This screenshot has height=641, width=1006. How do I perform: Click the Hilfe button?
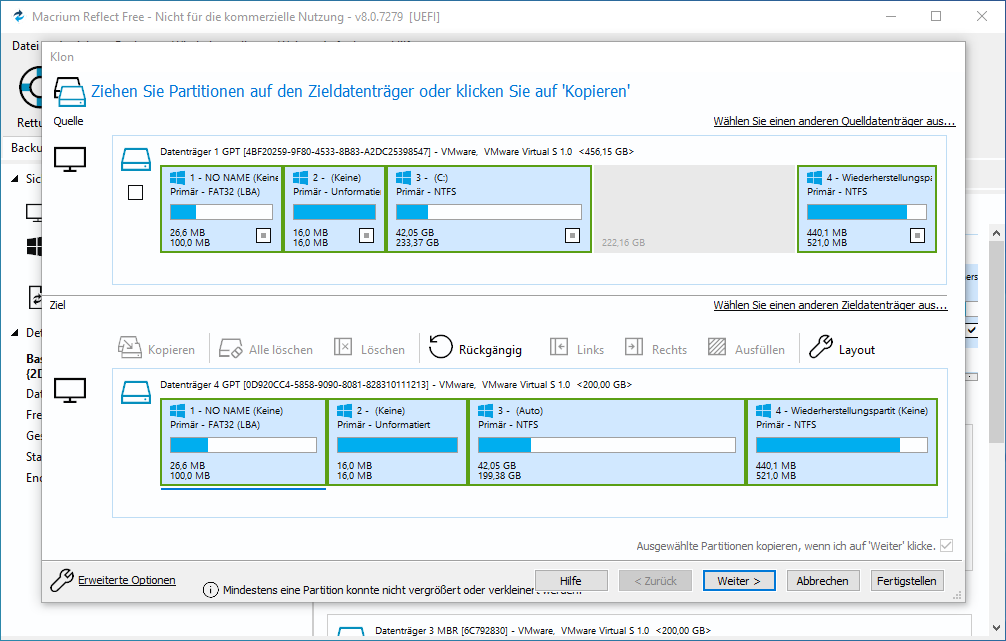click(x=571, y=581)
